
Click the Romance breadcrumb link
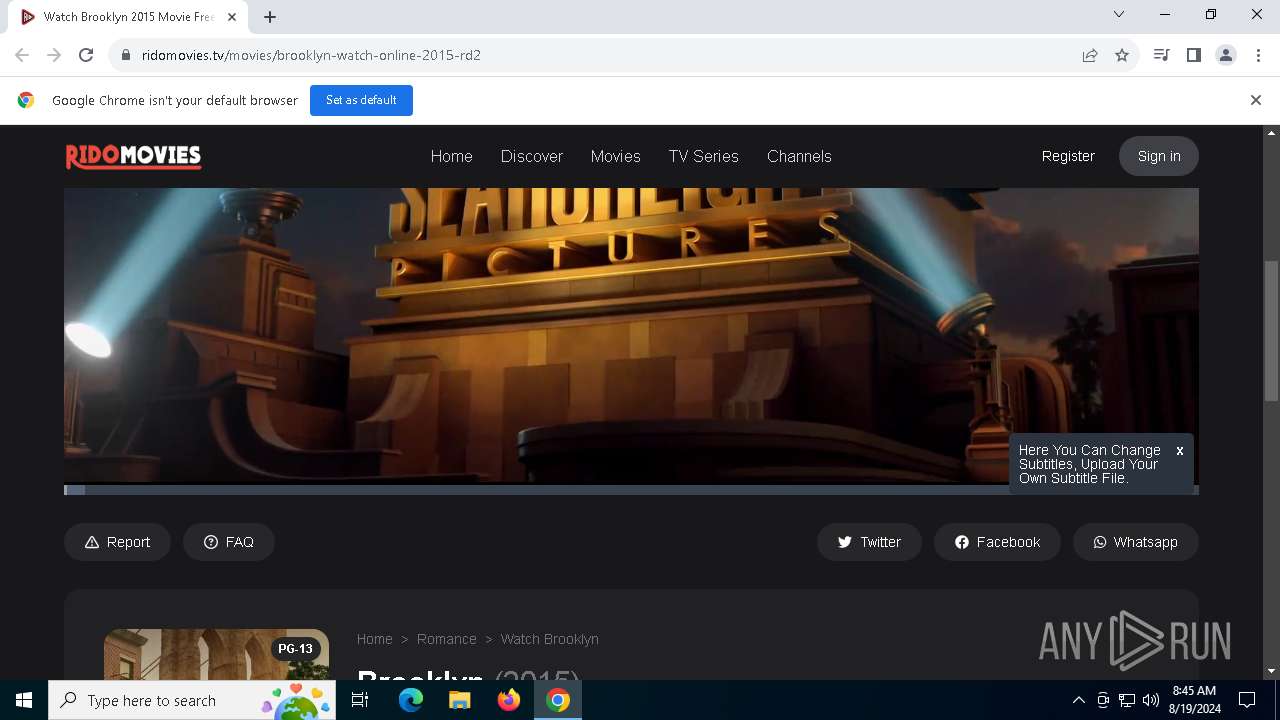[x=446, y=639]
